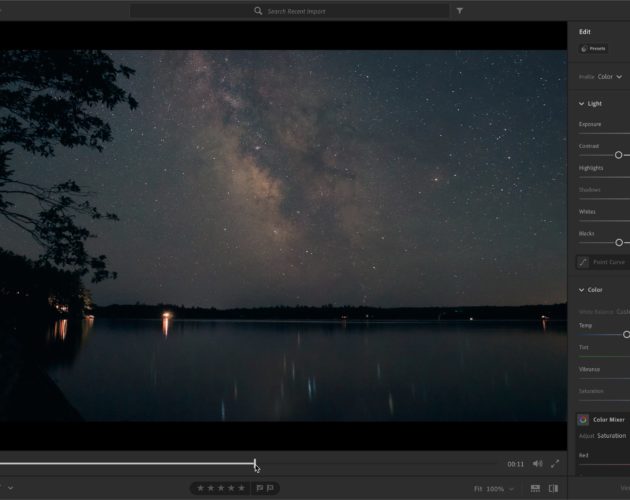The height and width of the screenshot is (500, 630).
Task: Open the Adjust Saturation dropdown
Action: (611, 436)
